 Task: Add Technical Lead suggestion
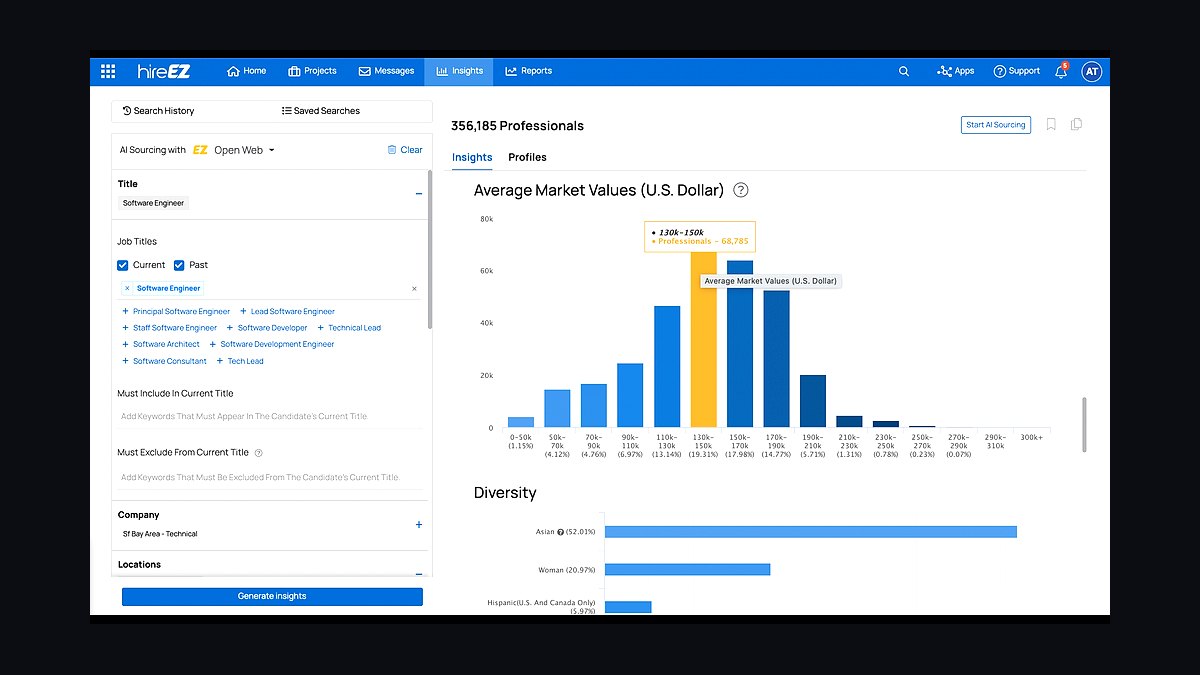(349, 328)
